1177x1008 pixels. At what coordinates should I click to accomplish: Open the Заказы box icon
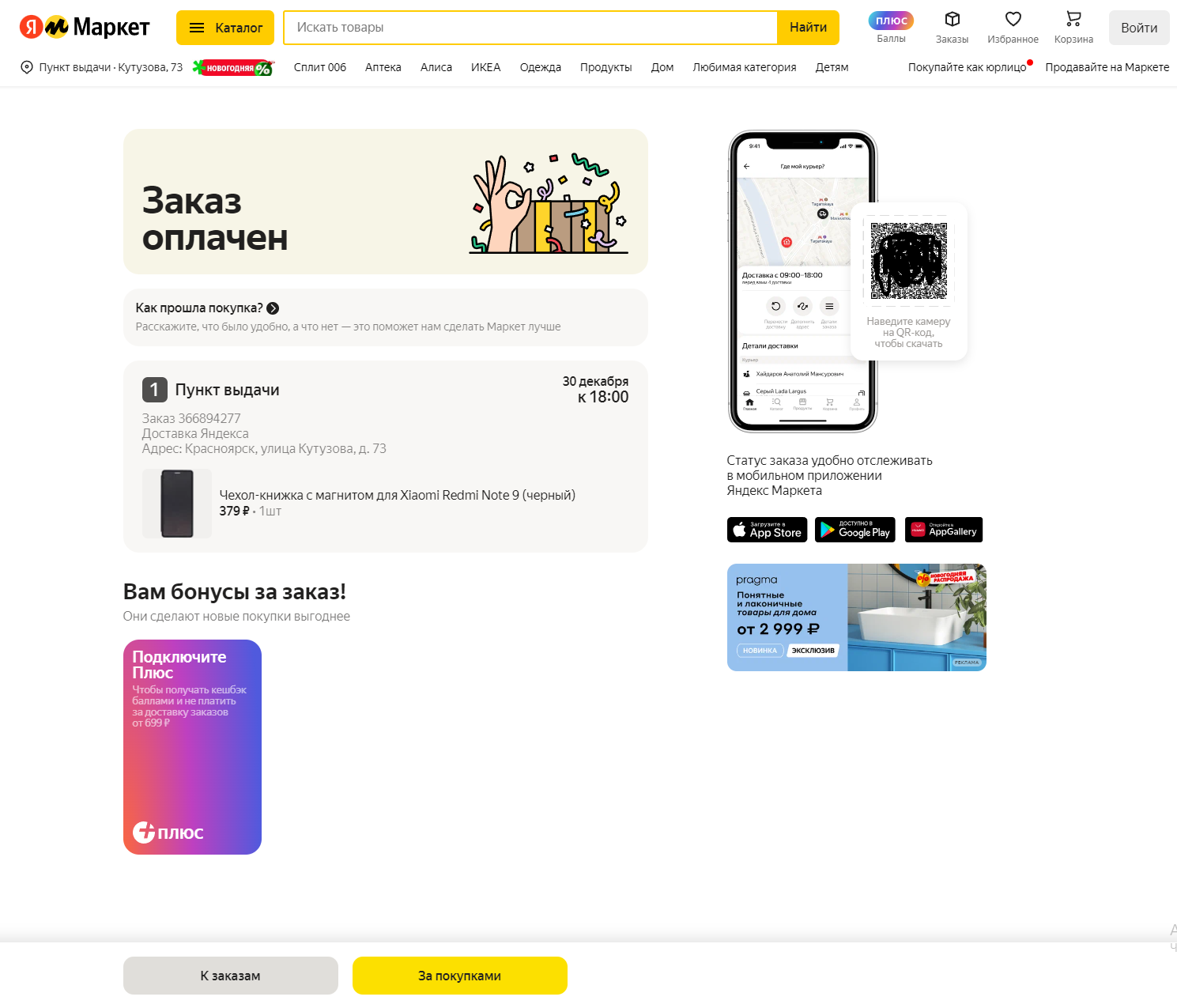[953, 19]
